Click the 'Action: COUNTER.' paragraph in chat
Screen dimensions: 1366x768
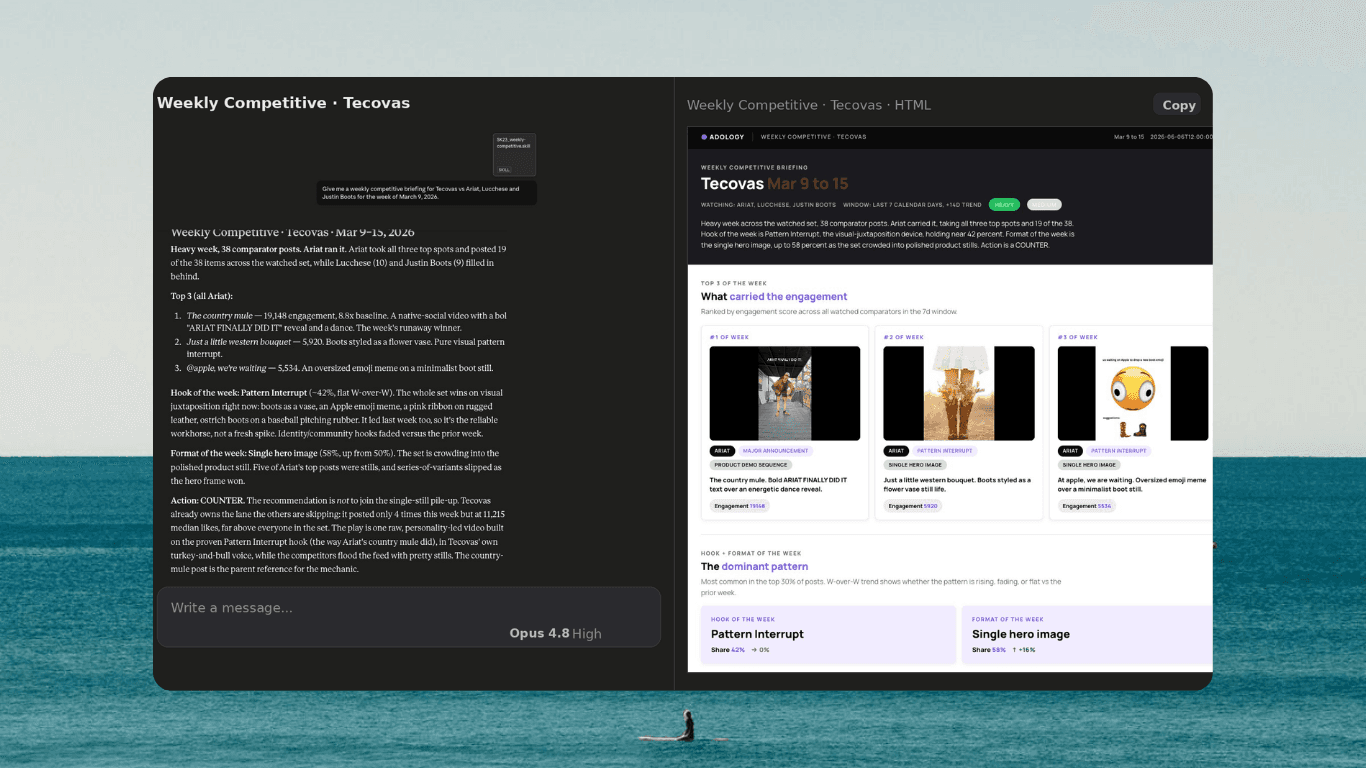(x=338, y=535)
